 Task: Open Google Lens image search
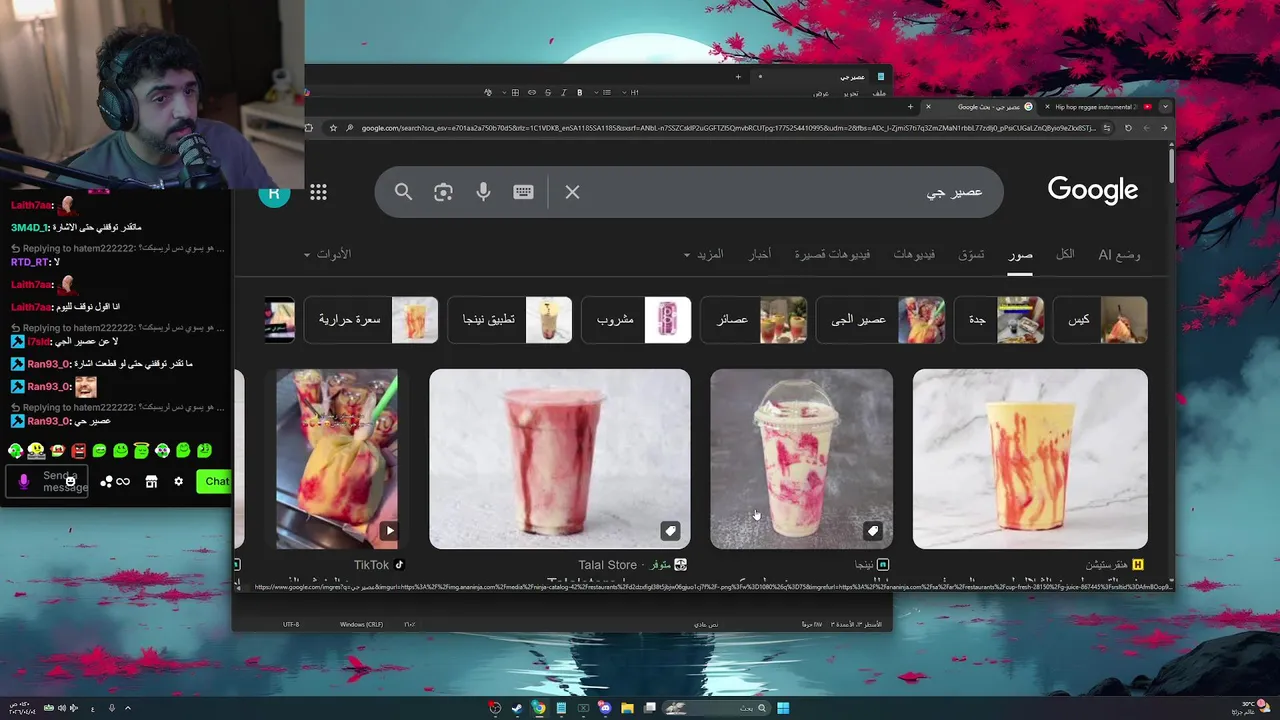click(x=443, y=192)
